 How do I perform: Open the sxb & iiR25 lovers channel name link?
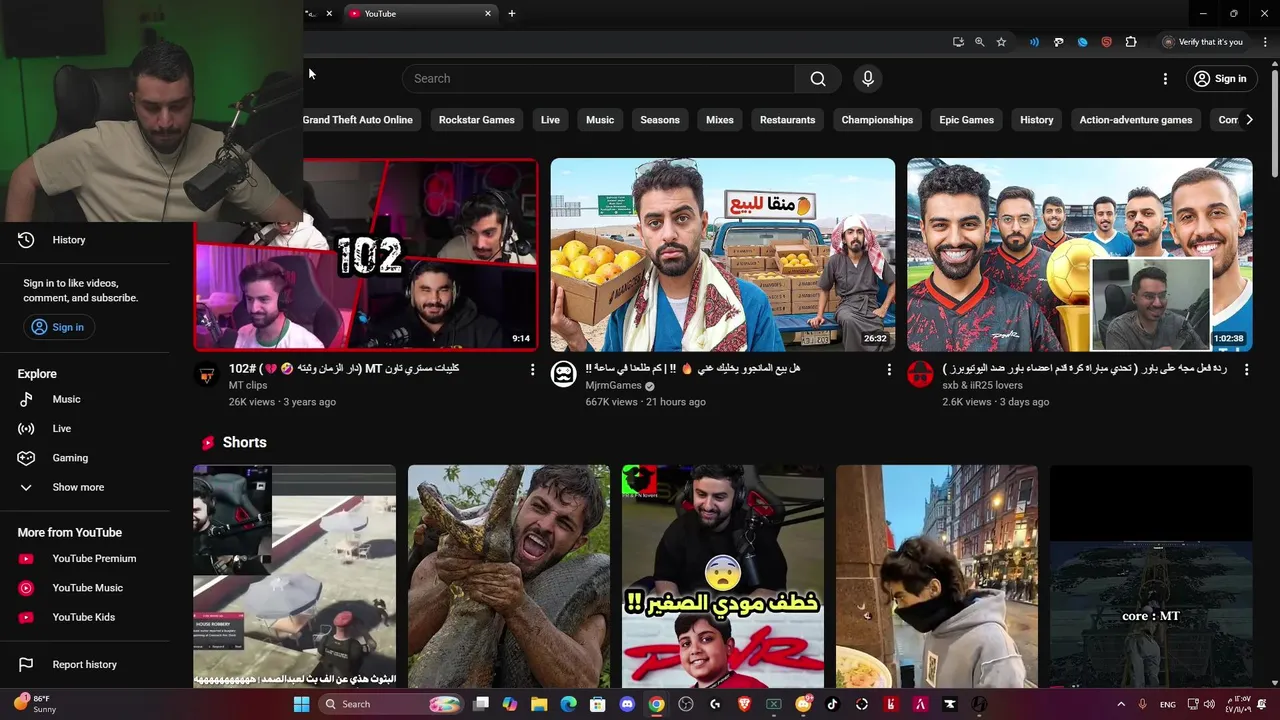click(982, 386)
